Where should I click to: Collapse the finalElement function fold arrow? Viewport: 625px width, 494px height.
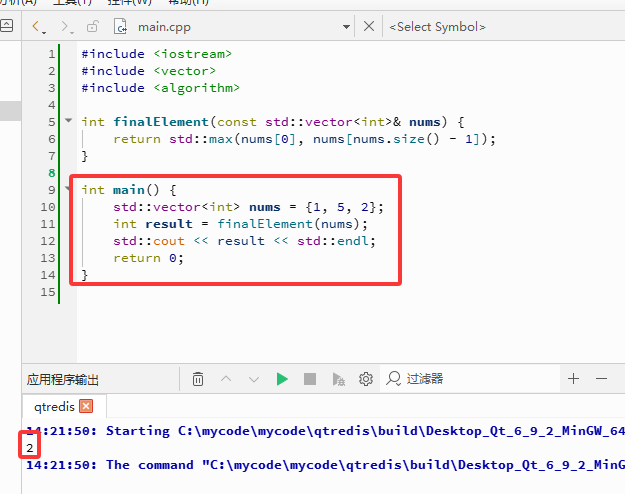[69, 120]
